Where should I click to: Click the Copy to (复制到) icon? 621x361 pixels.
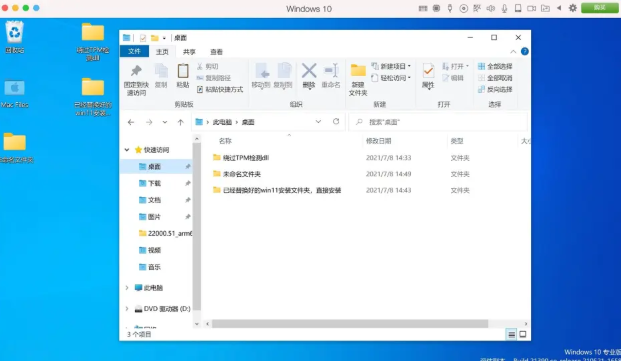(x=284, y=71)
